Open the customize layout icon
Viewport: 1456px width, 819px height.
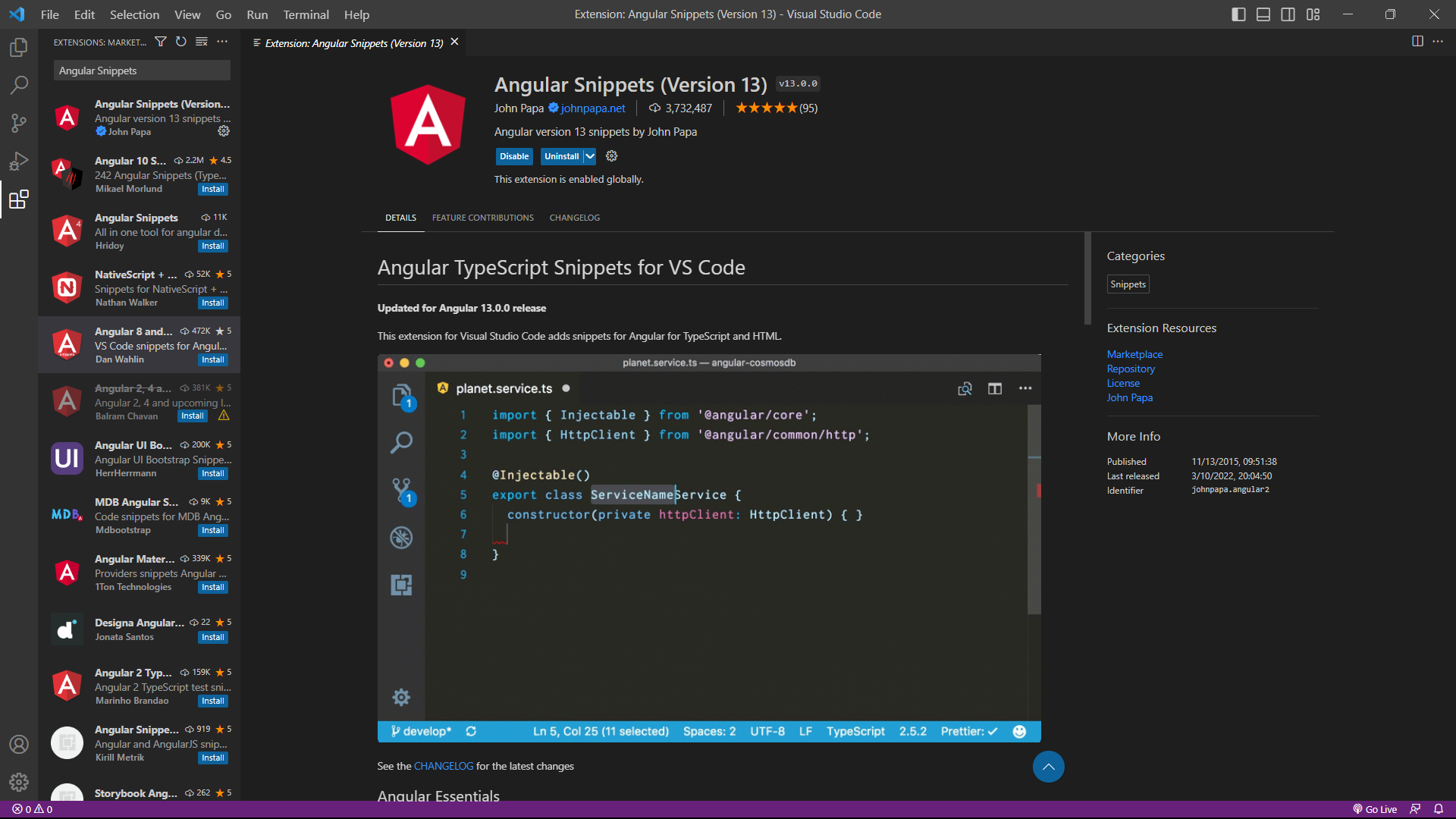[x=1313, y=14]
